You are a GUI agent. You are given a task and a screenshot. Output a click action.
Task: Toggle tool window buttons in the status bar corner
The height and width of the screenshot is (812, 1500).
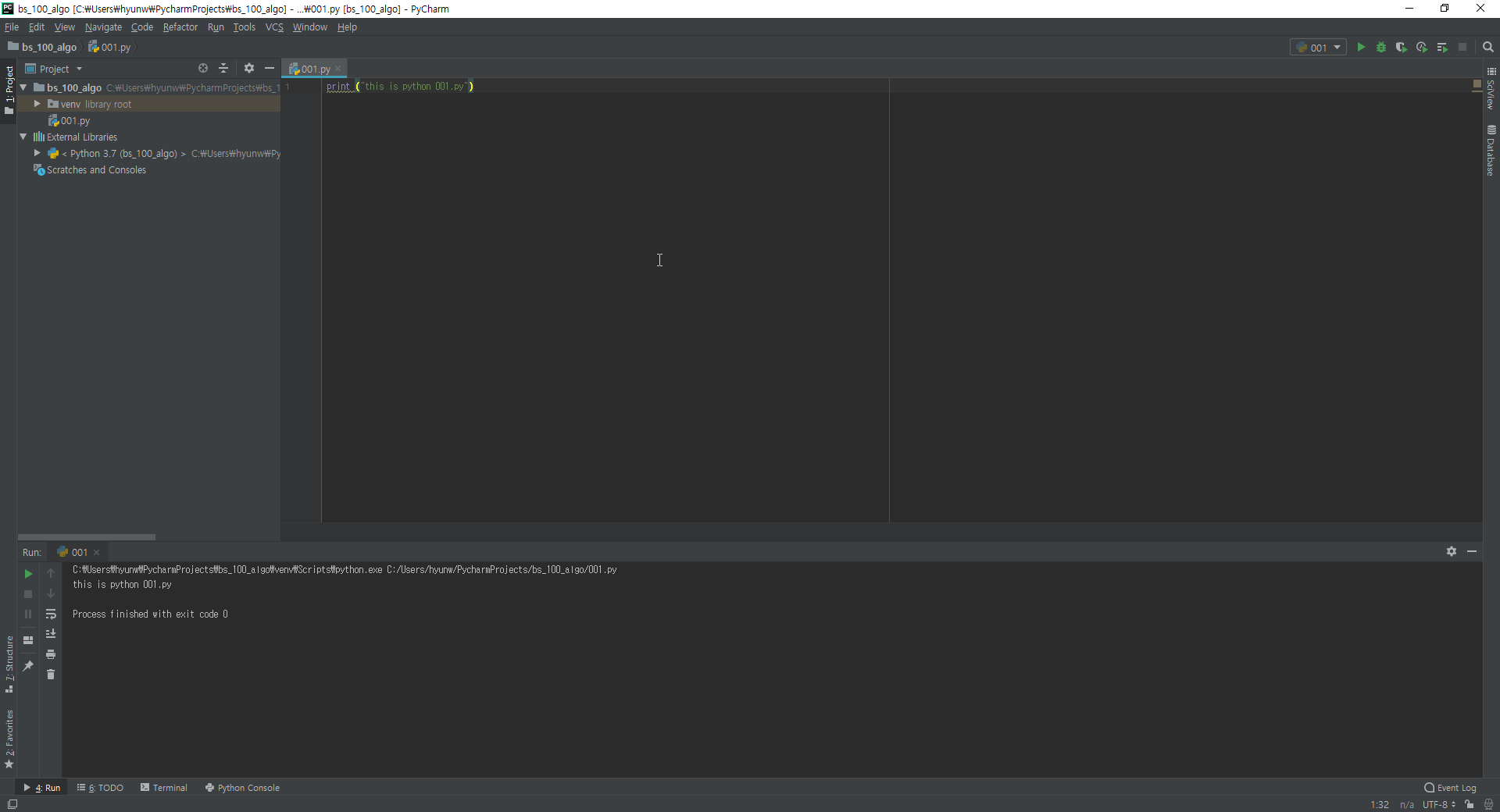click(x=12, y=804)
